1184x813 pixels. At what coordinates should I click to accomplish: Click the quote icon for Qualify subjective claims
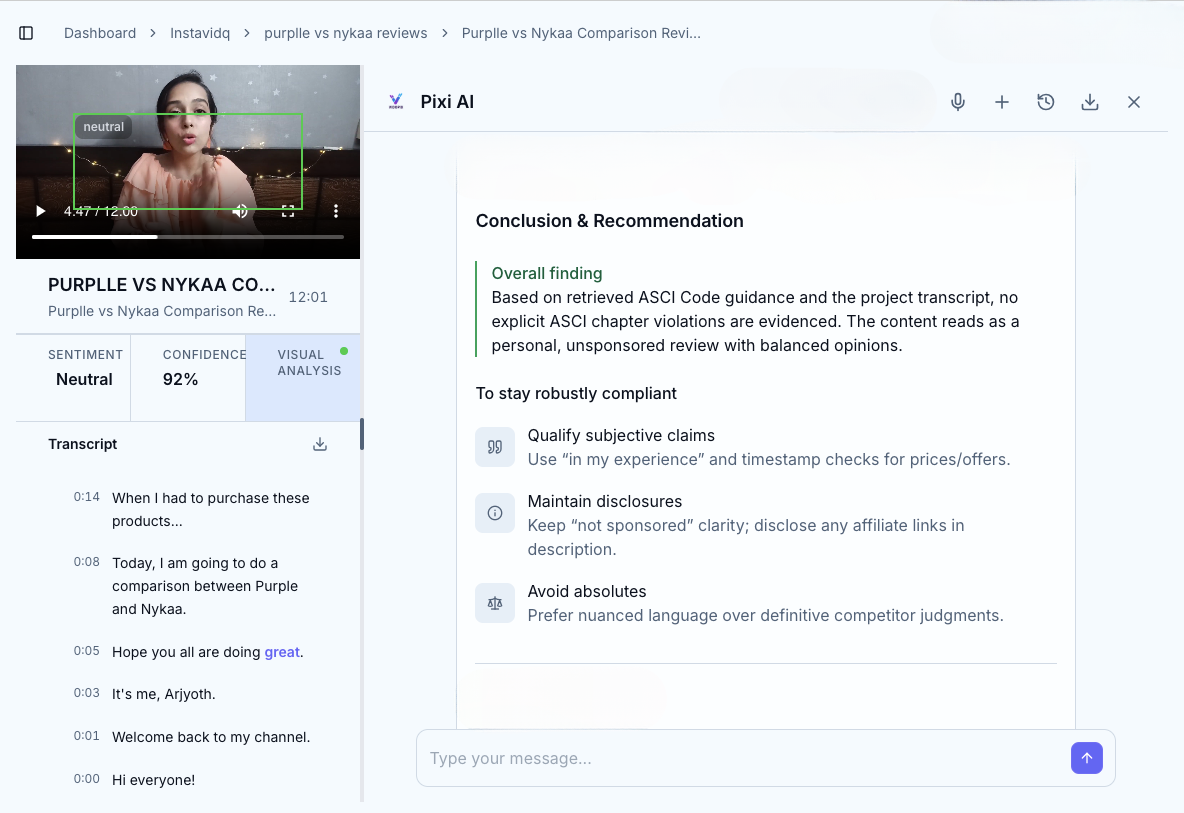(x=495, y=447)
